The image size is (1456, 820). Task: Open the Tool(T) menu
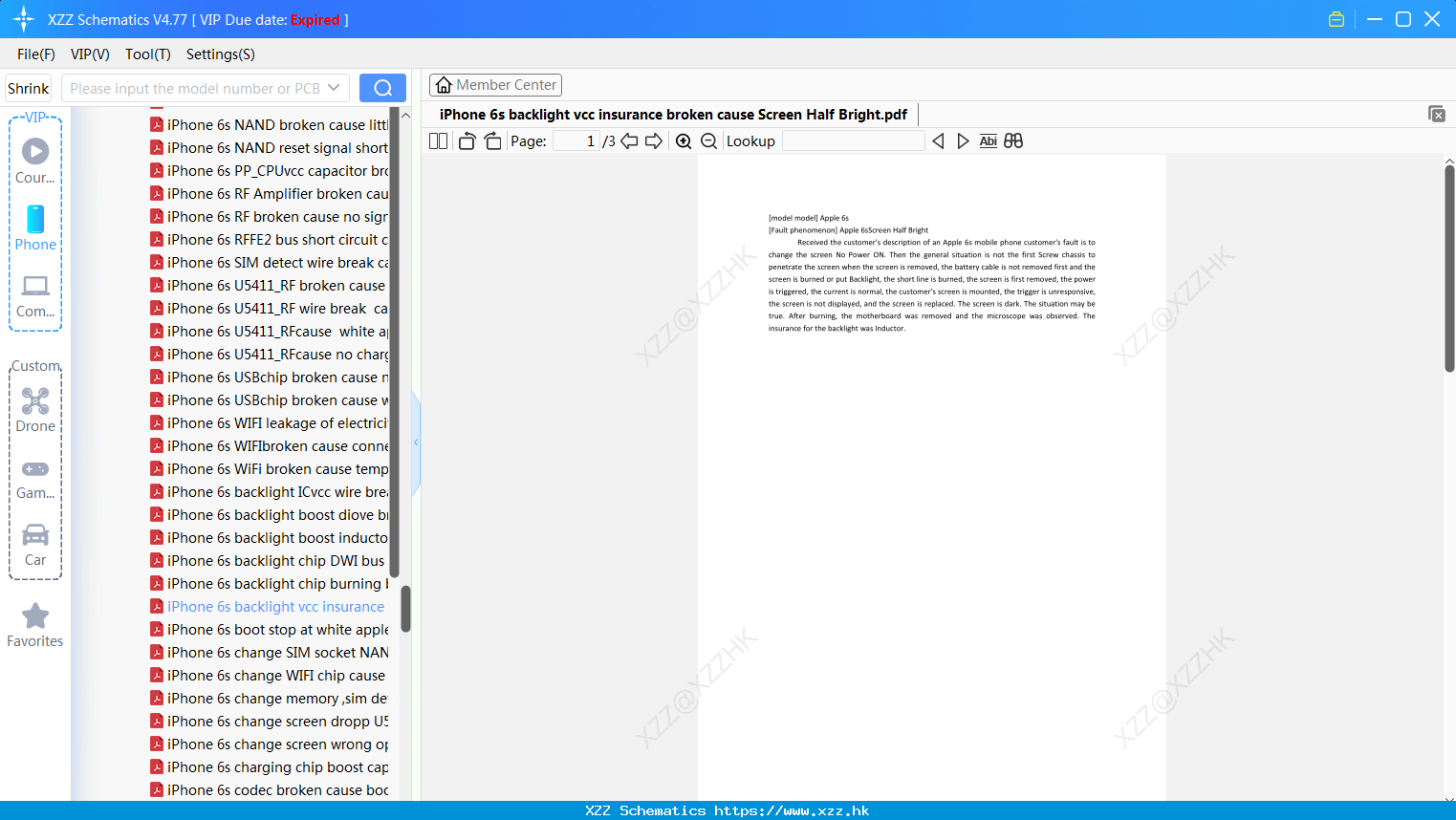148,54
